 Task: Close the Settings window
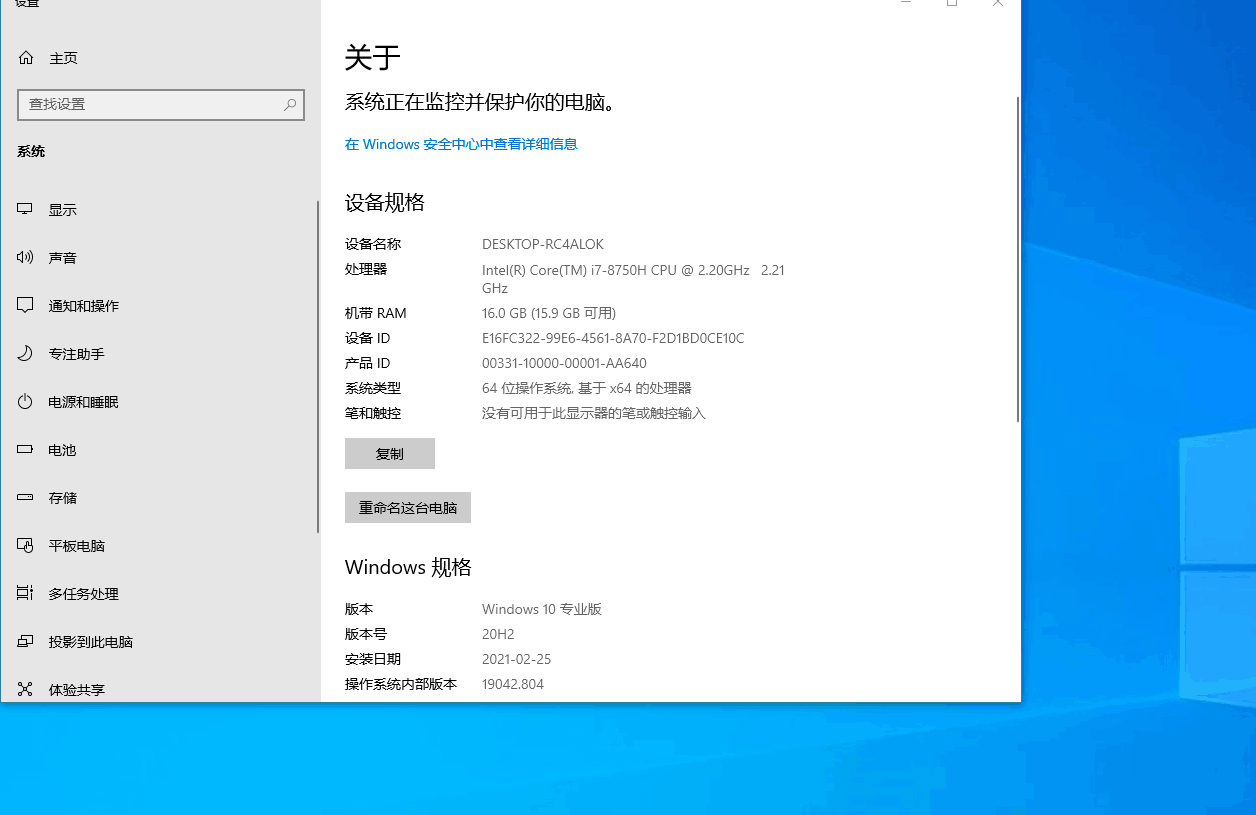998,3
